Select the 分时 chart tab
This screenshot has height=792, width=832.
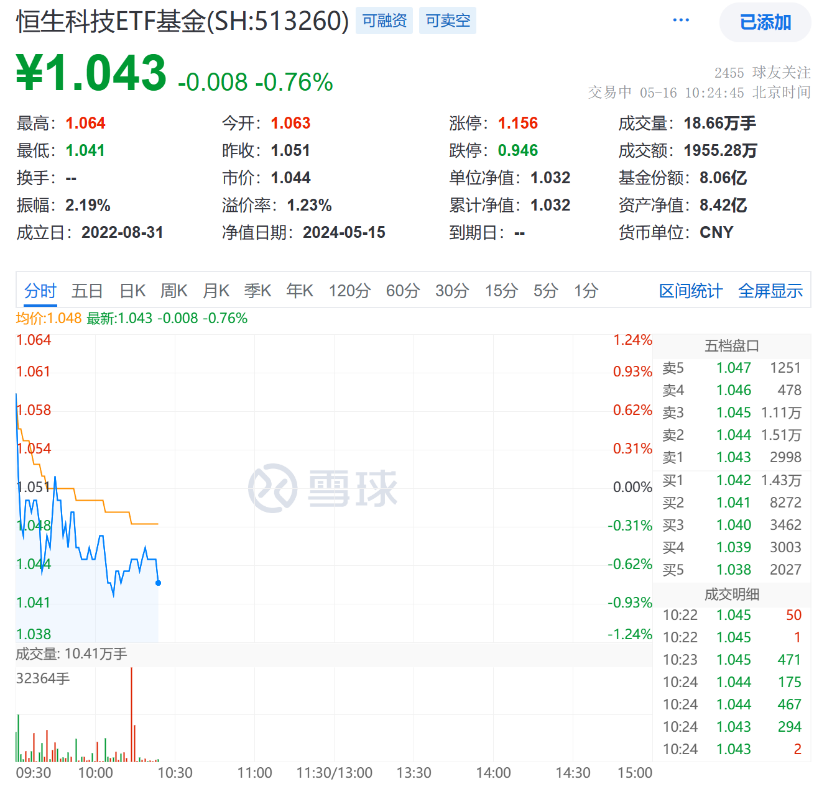point(40,290)
